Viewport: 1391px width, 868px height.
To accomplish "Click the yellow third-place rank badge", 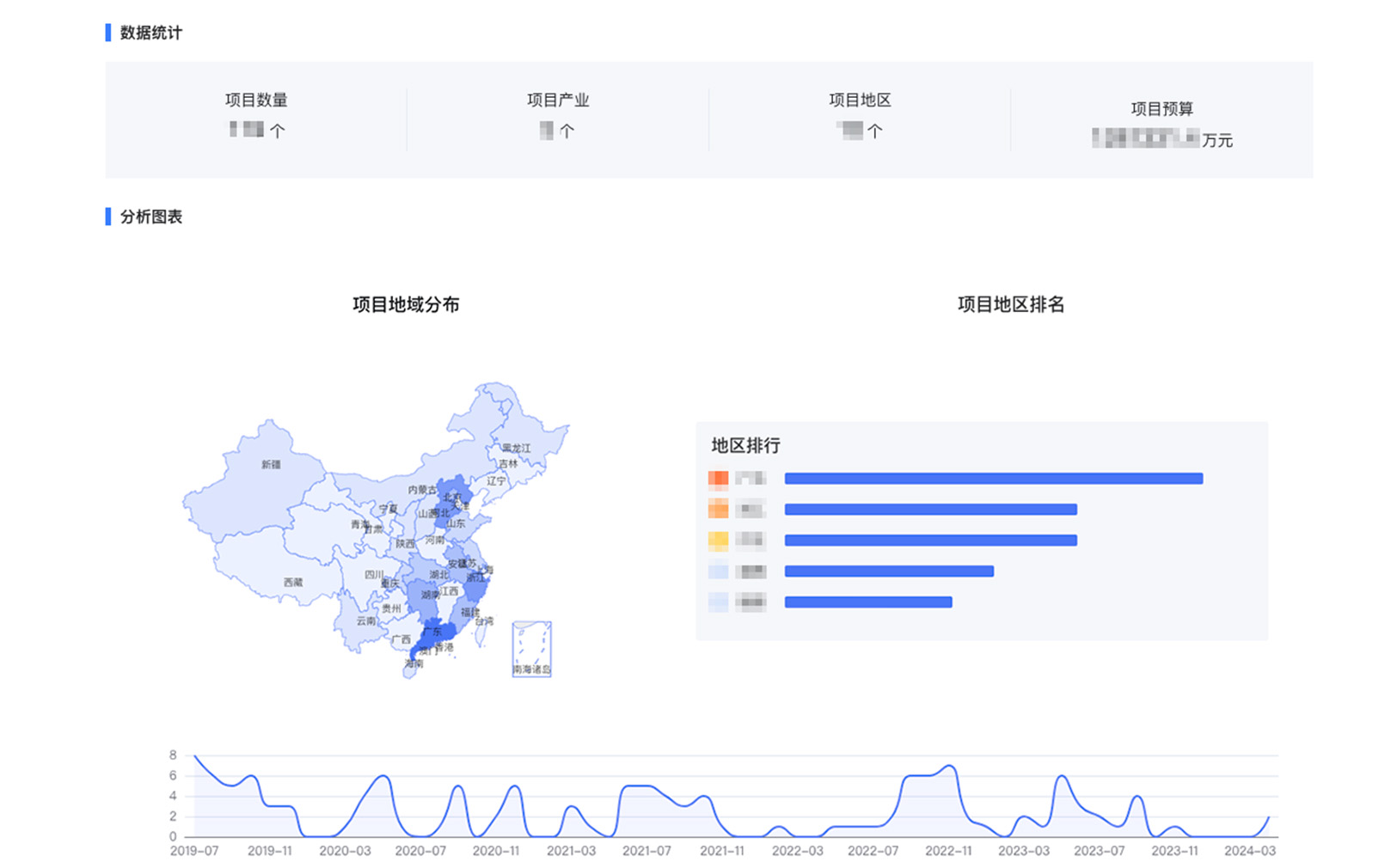I will click(x=718, y=541).
